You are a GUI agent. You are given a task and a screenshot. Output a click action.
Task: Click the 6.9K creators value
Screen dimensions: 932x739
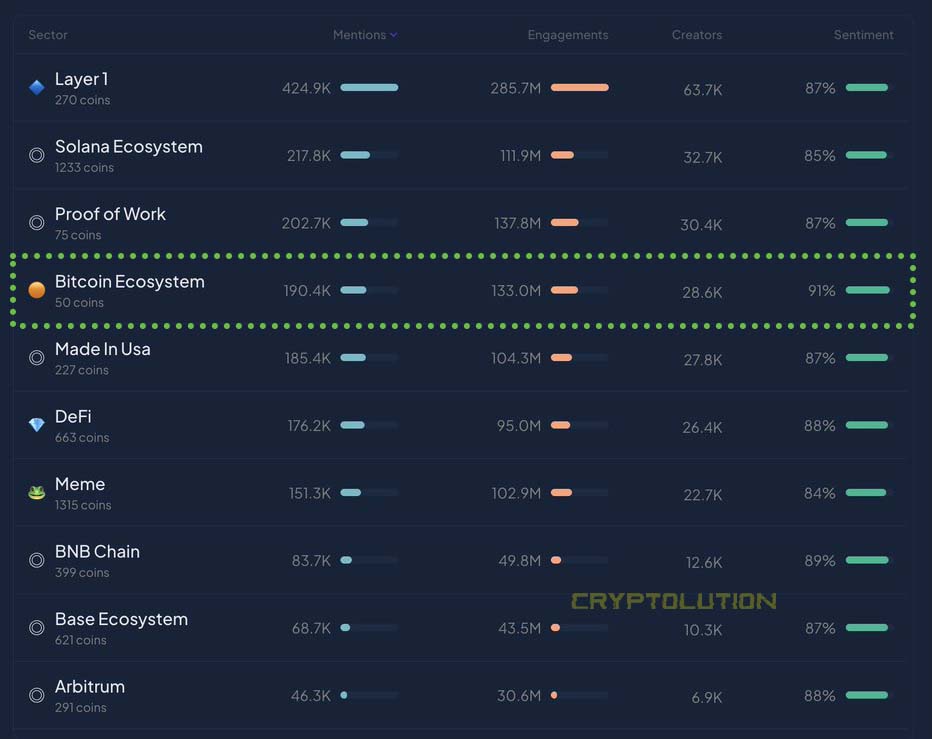pyautogui.click(x=707, y=697)
